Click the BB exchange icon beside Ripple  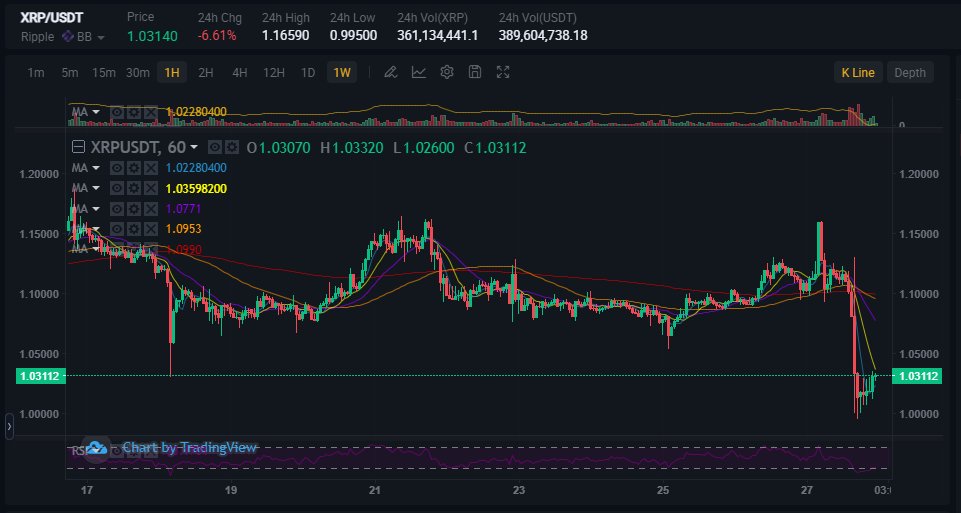click(x=68, y=37)
